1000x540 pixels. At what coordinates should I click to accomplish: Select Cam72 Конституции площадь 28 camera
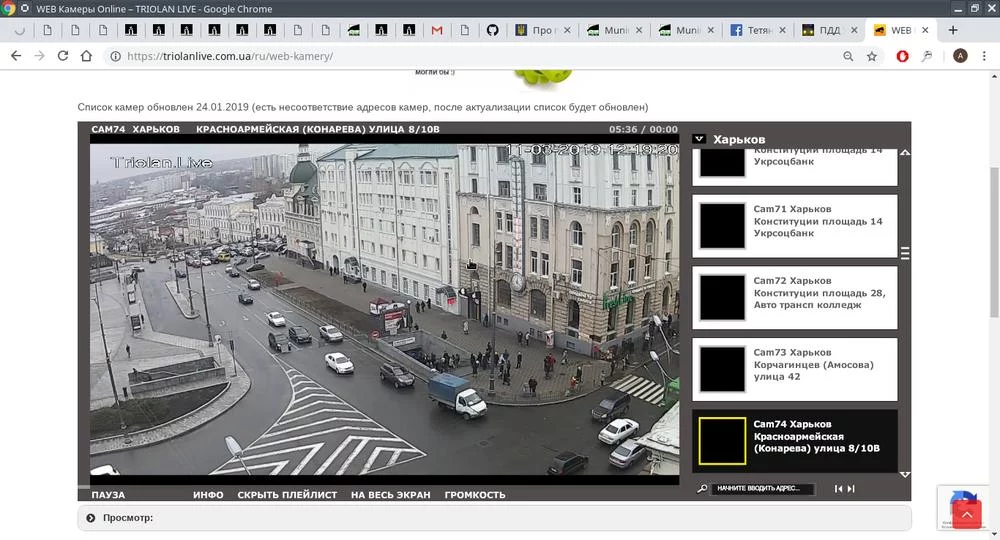(x=796, y=293)
